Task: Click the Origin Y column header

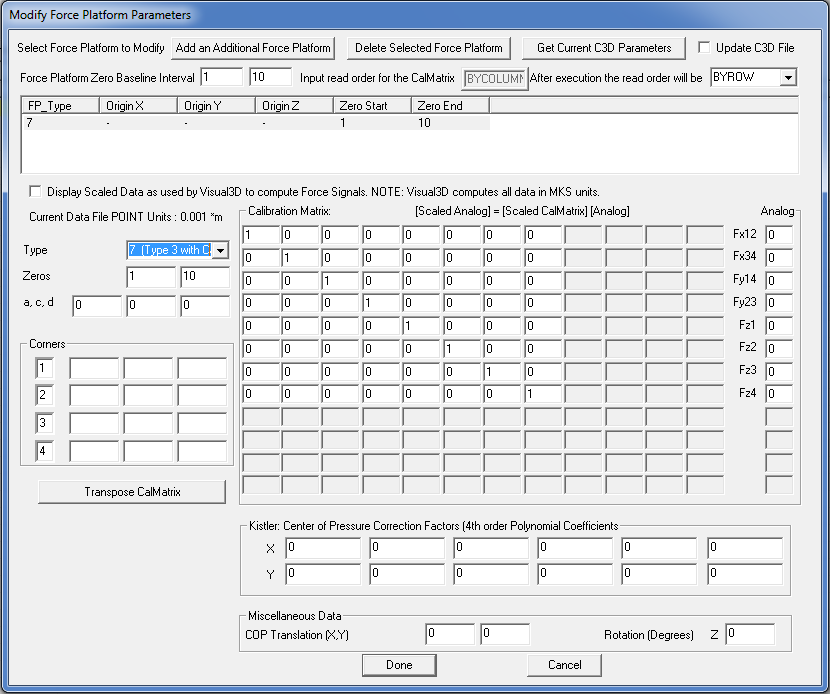Action: click(x=216, y=106)
